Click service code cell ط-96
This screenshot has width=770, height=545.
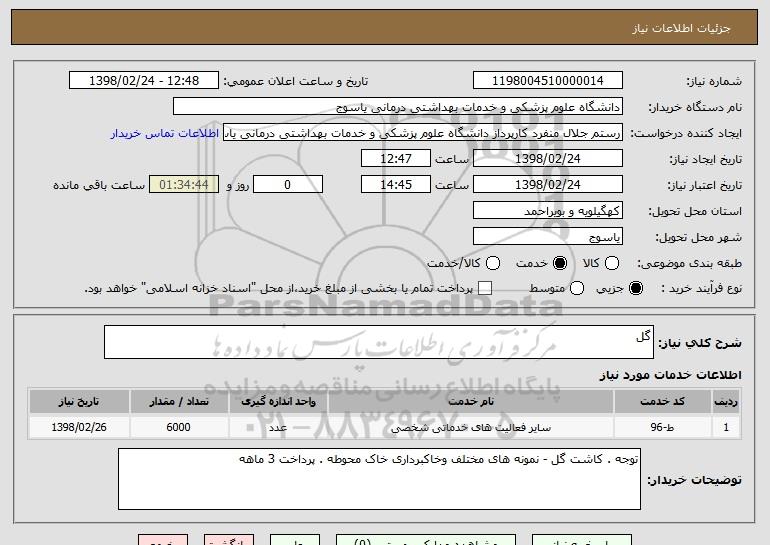(x=662, y=428)
